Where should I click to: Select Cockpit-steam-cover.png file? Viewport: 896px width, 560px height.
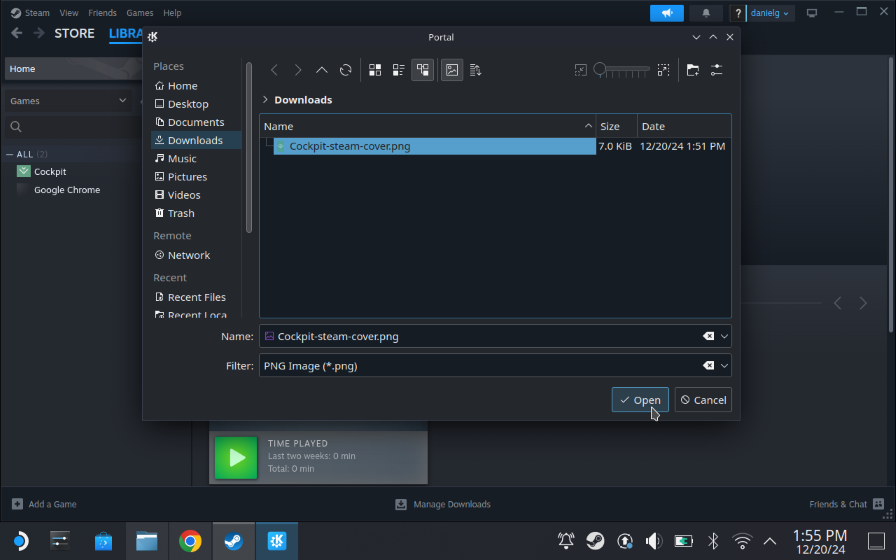(x=434, y=146)
